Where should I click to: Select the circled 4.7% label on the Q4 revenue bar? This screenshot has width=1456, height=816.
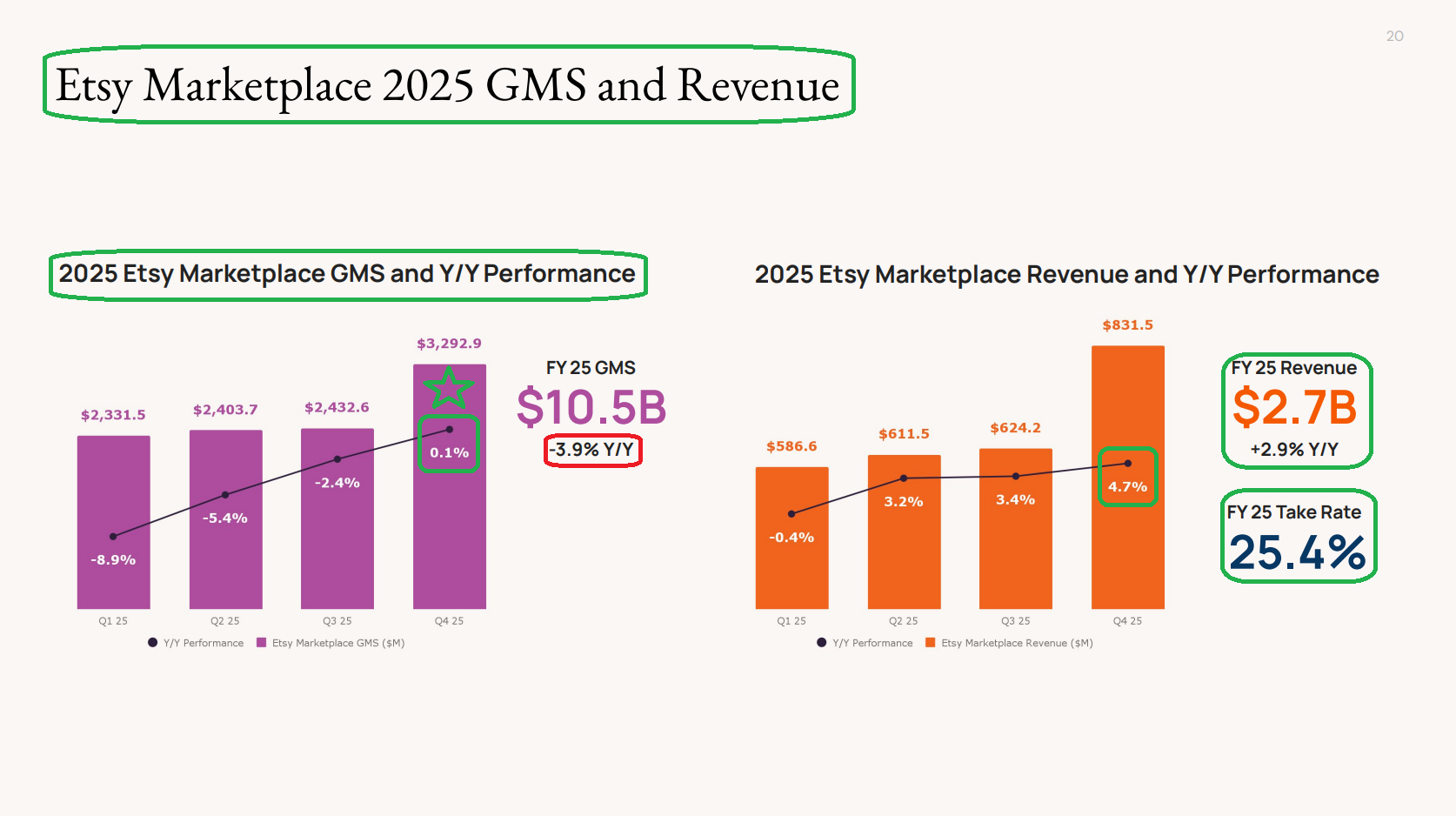pos(1127,486)
